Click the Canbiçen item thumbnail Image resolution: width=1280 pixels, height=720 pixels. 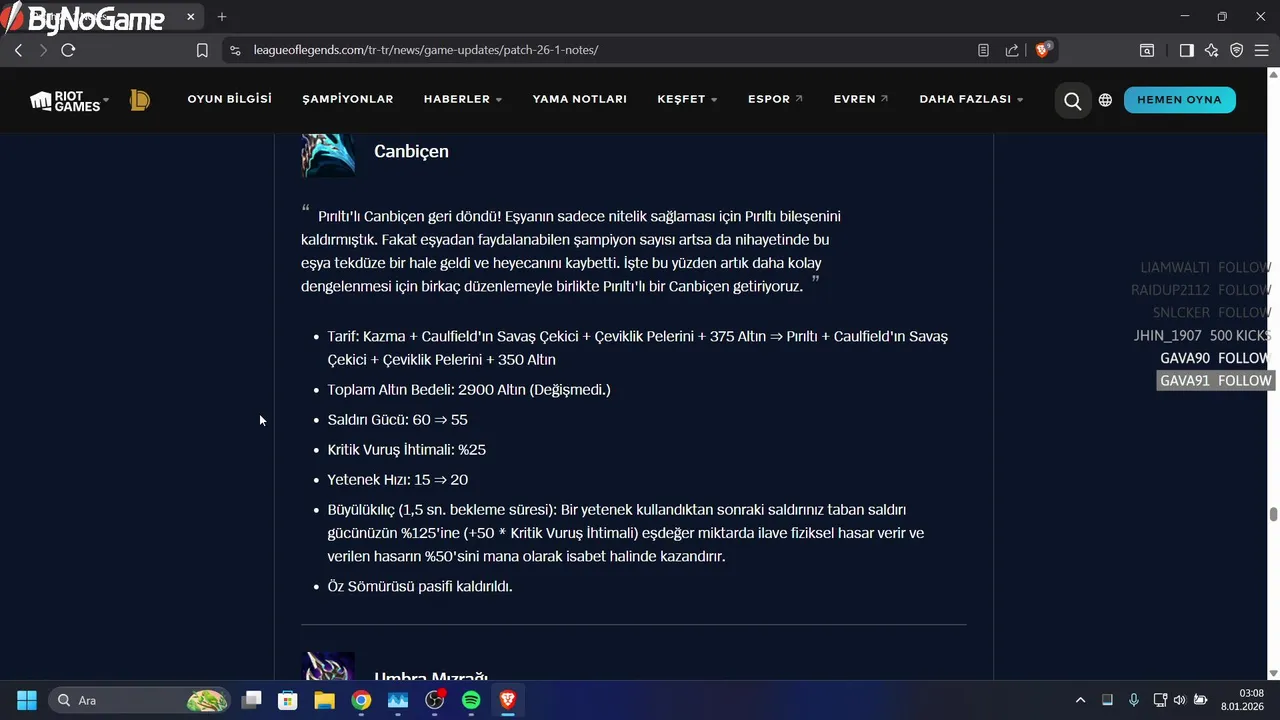tap(328, 155)
